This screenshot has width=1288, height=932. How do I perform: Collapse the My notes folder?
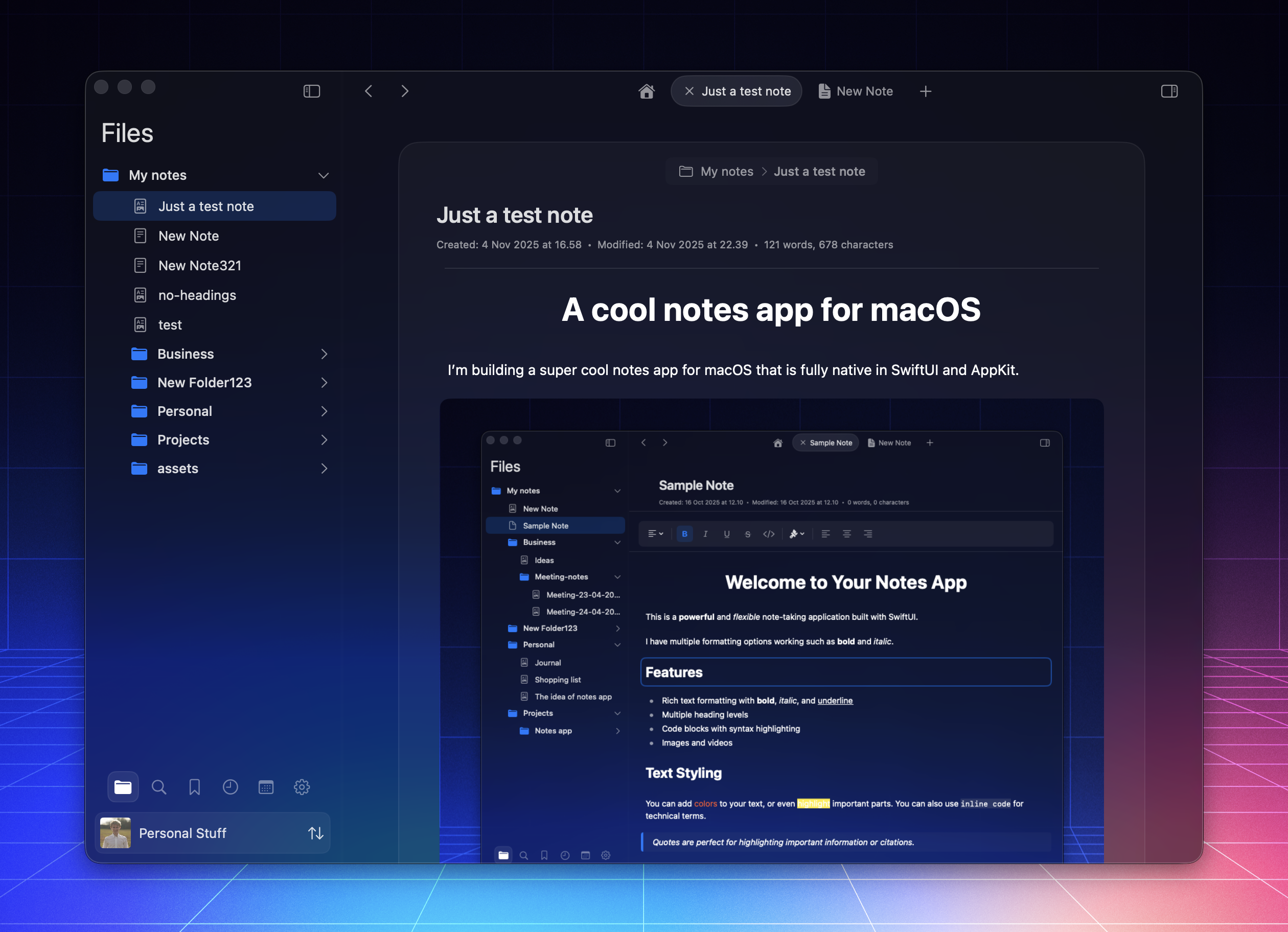pyautogui.click(x=323, y=175)
